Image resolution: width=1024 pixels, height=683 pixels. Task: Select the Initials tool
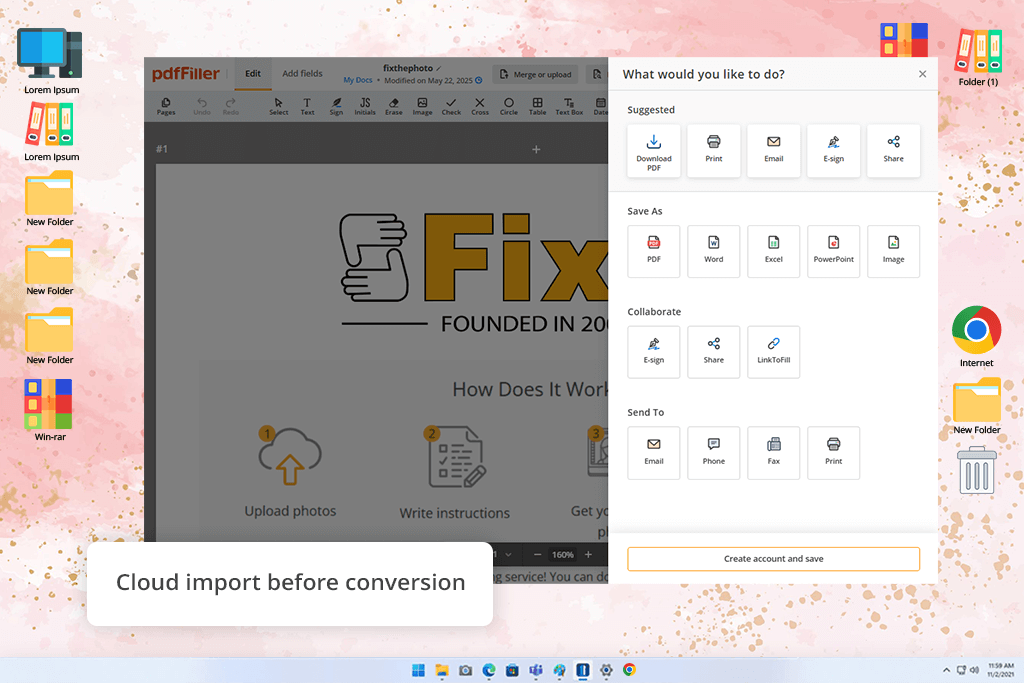[x=365, y=106]
